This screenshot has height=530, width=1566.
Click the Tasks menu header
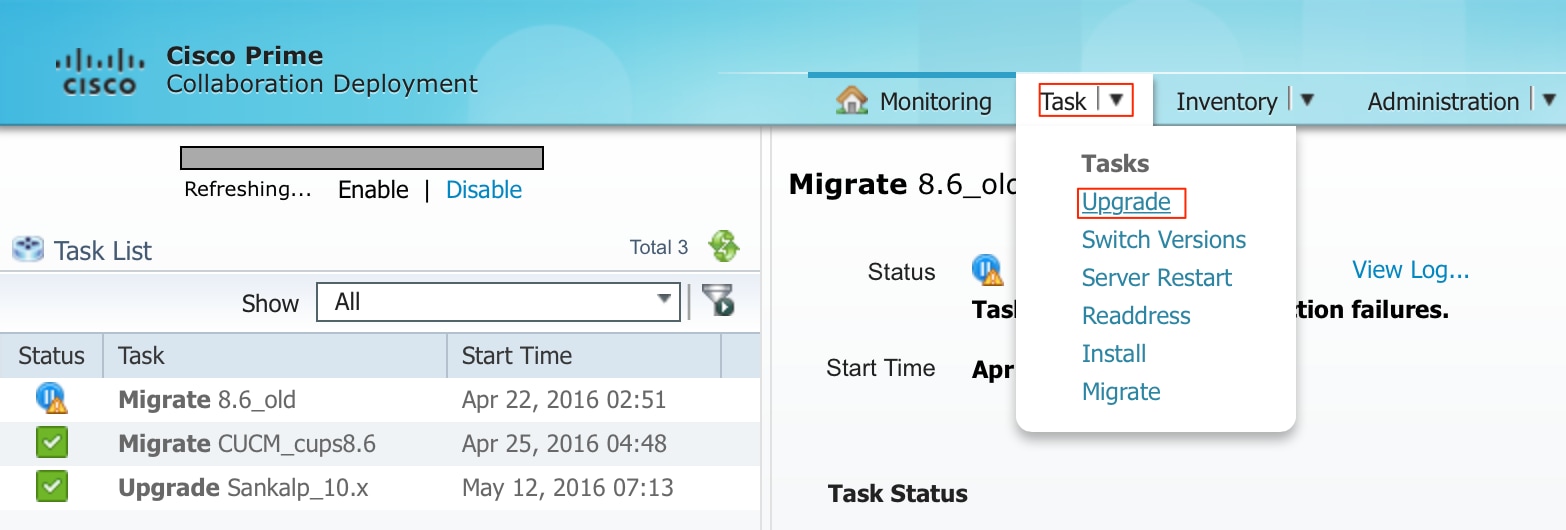(x=1115, y=164)
